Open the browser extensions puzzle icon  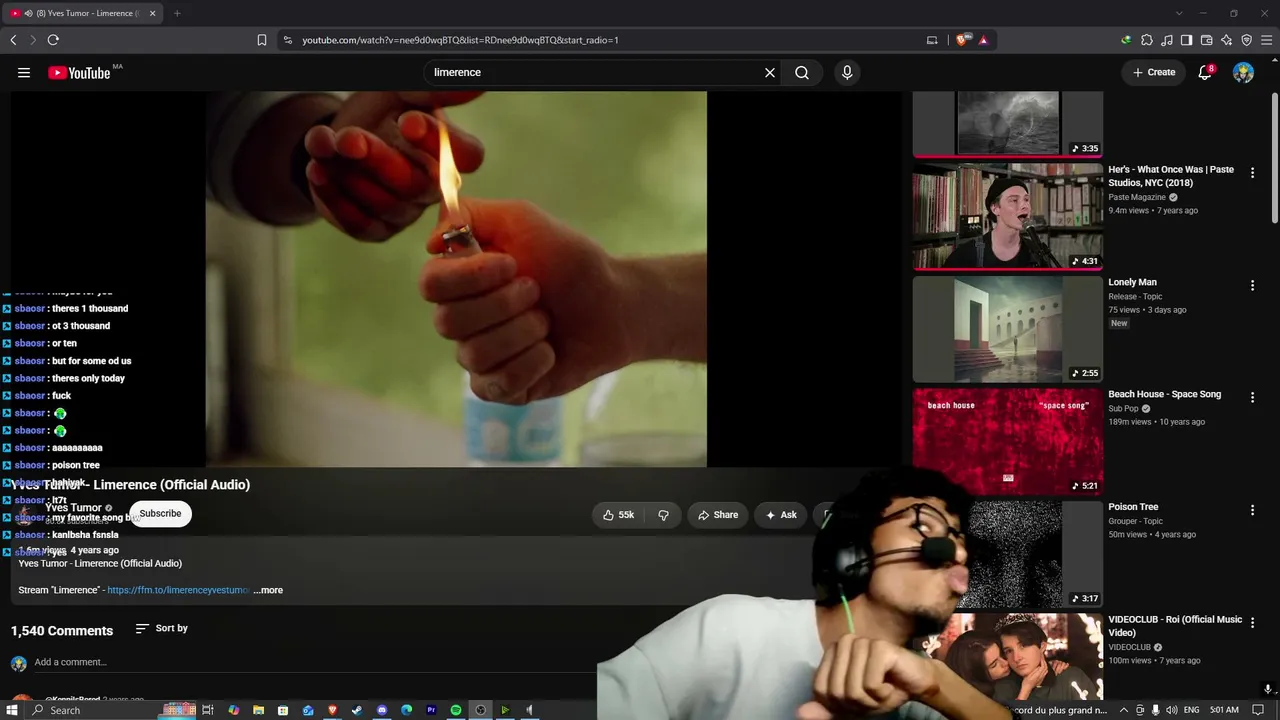[x=1147, y=40]
